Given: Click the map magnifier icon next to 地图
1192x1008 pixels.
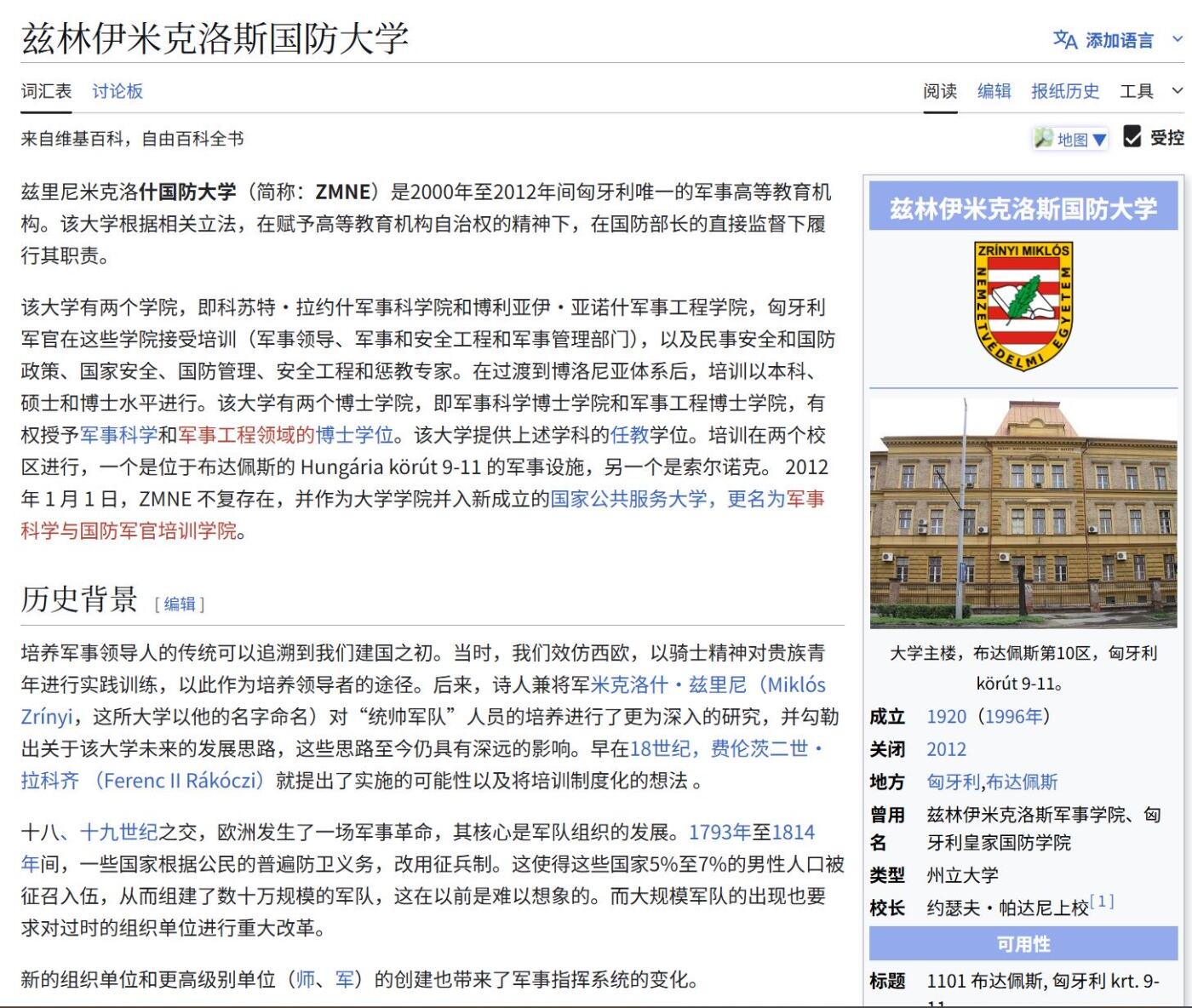Looking at the screenshot, I should coord(1043,139).
